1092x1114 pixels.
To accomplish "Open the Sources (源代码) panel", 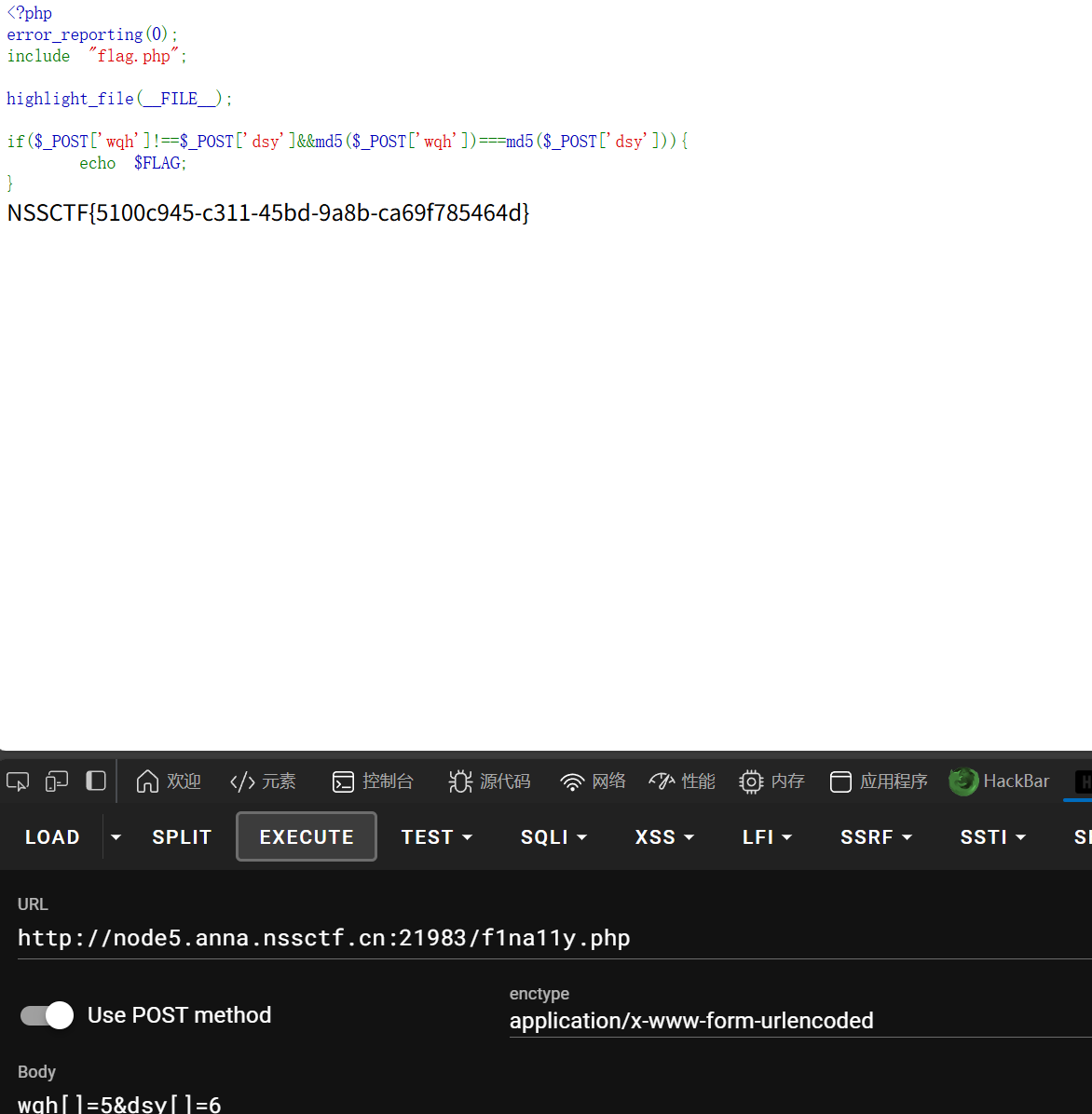I will pyautogui.click(x=489, y=781).
